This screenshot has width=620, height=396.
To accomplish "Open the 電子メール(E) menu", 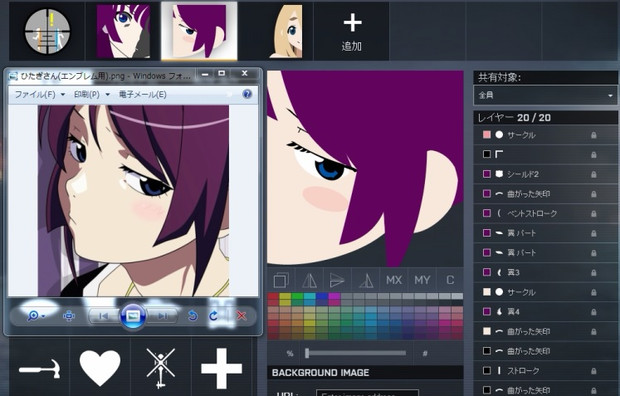I will pyautogui.click(x=142, y=95).
